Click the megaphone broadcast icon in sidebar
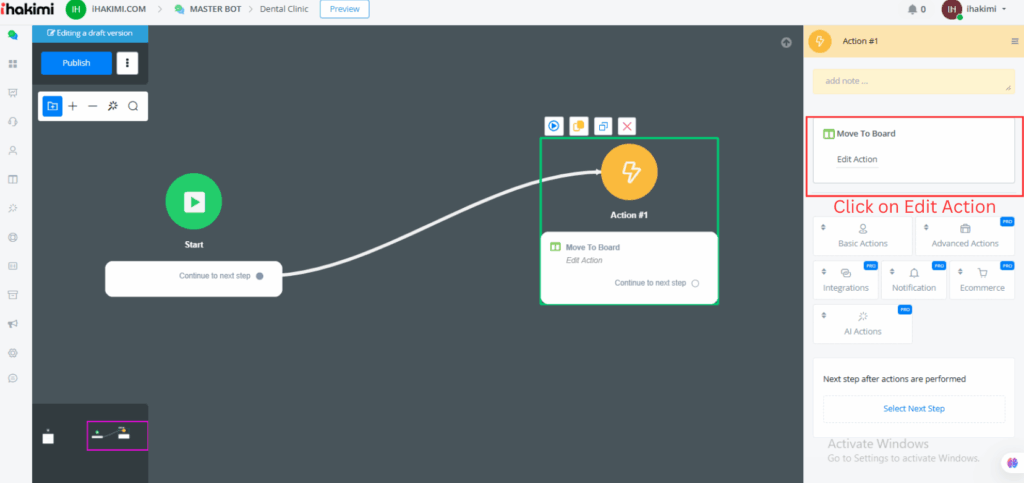Viewport: 1024px width, 483px height. pos(13,323)
